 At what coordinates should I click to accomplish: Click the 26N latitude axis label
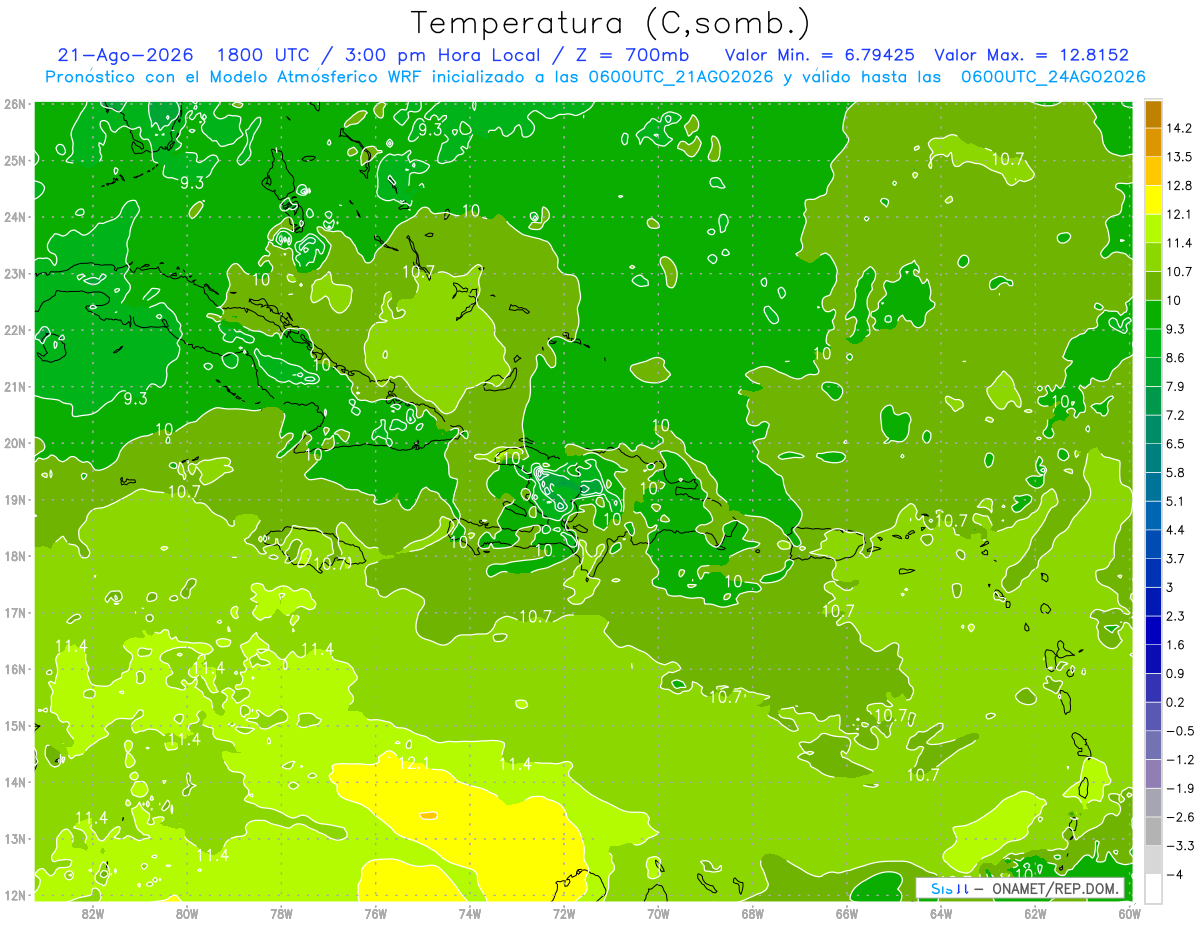[x=15, y=104]
